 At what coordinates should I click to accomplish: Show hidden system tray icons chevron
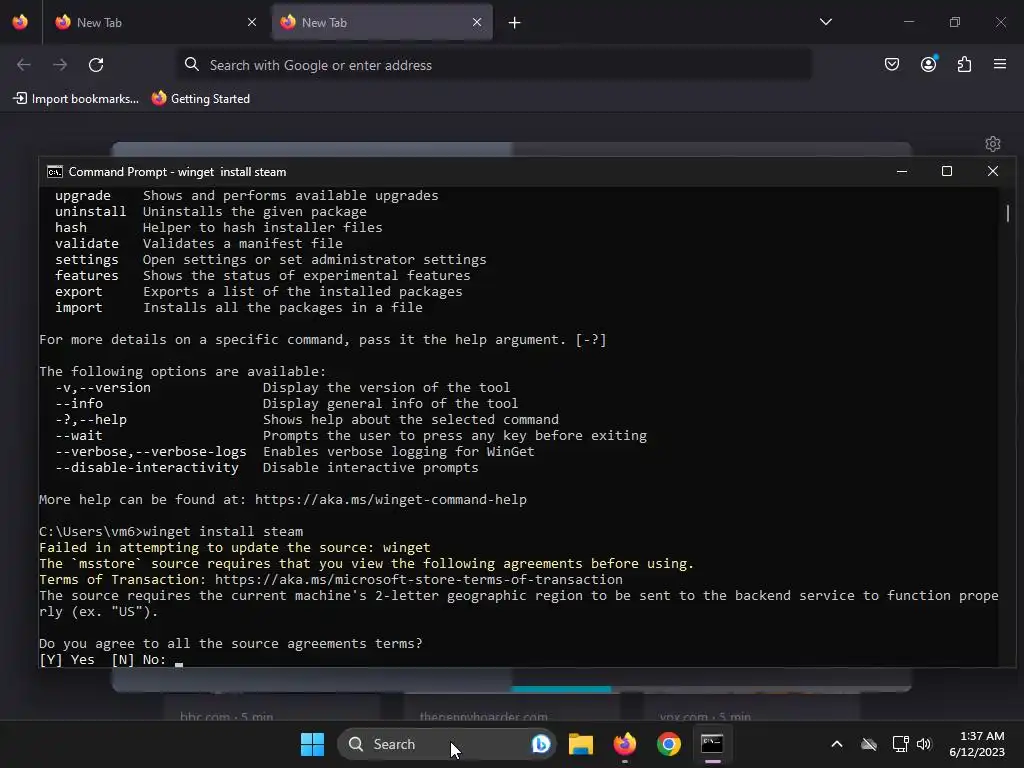(x=837, y=744)
